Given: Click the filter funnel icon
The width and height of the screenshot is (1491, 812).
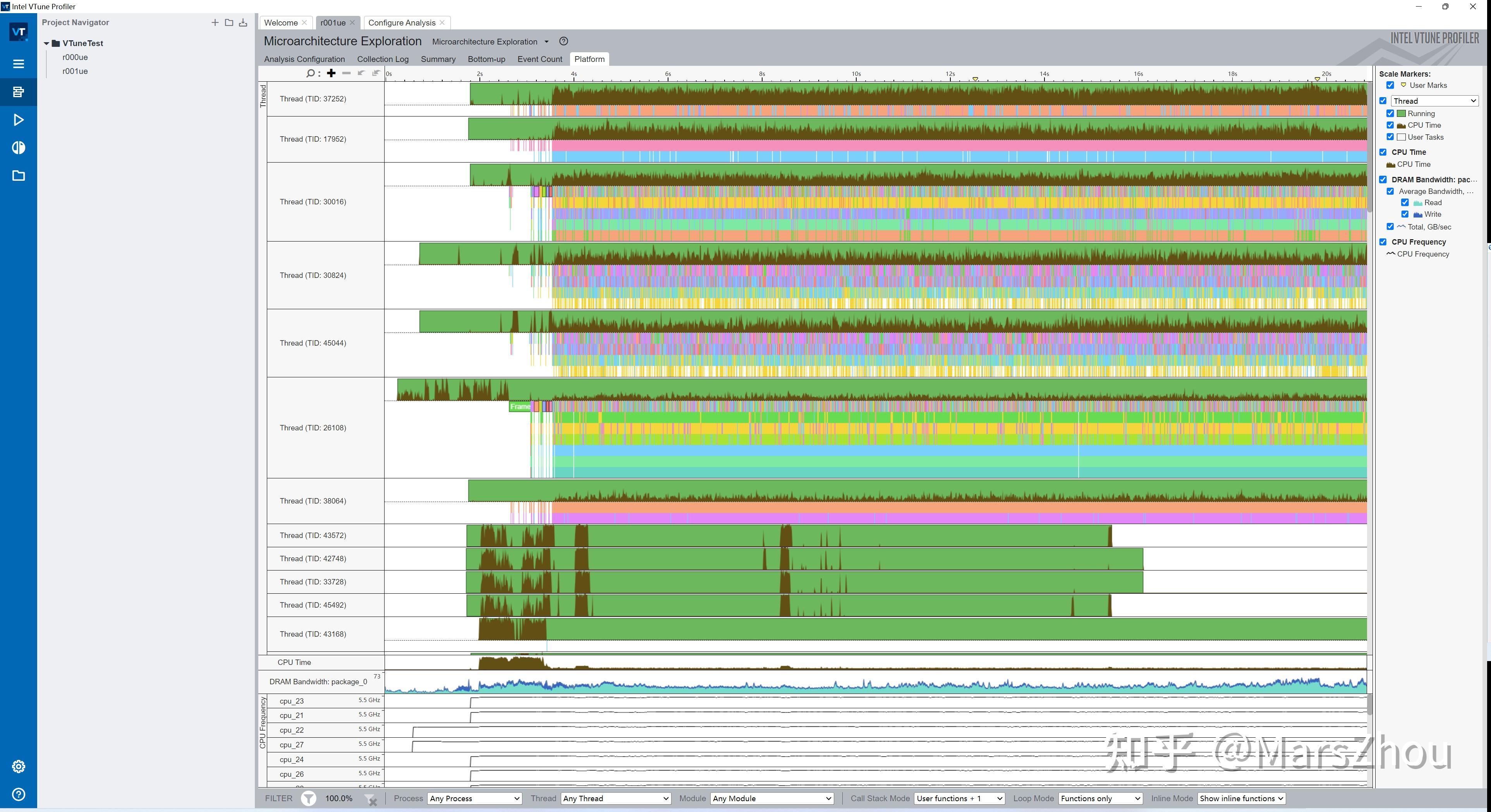Looking at the screenshot, I should click(x=309, y=799).
